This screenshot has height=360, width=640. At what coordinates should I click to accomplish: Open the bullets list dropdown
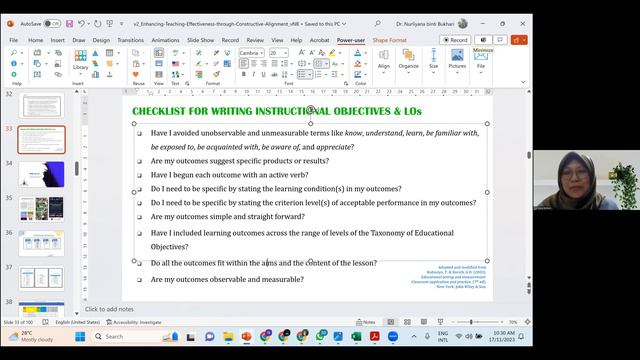pos(310,74)
